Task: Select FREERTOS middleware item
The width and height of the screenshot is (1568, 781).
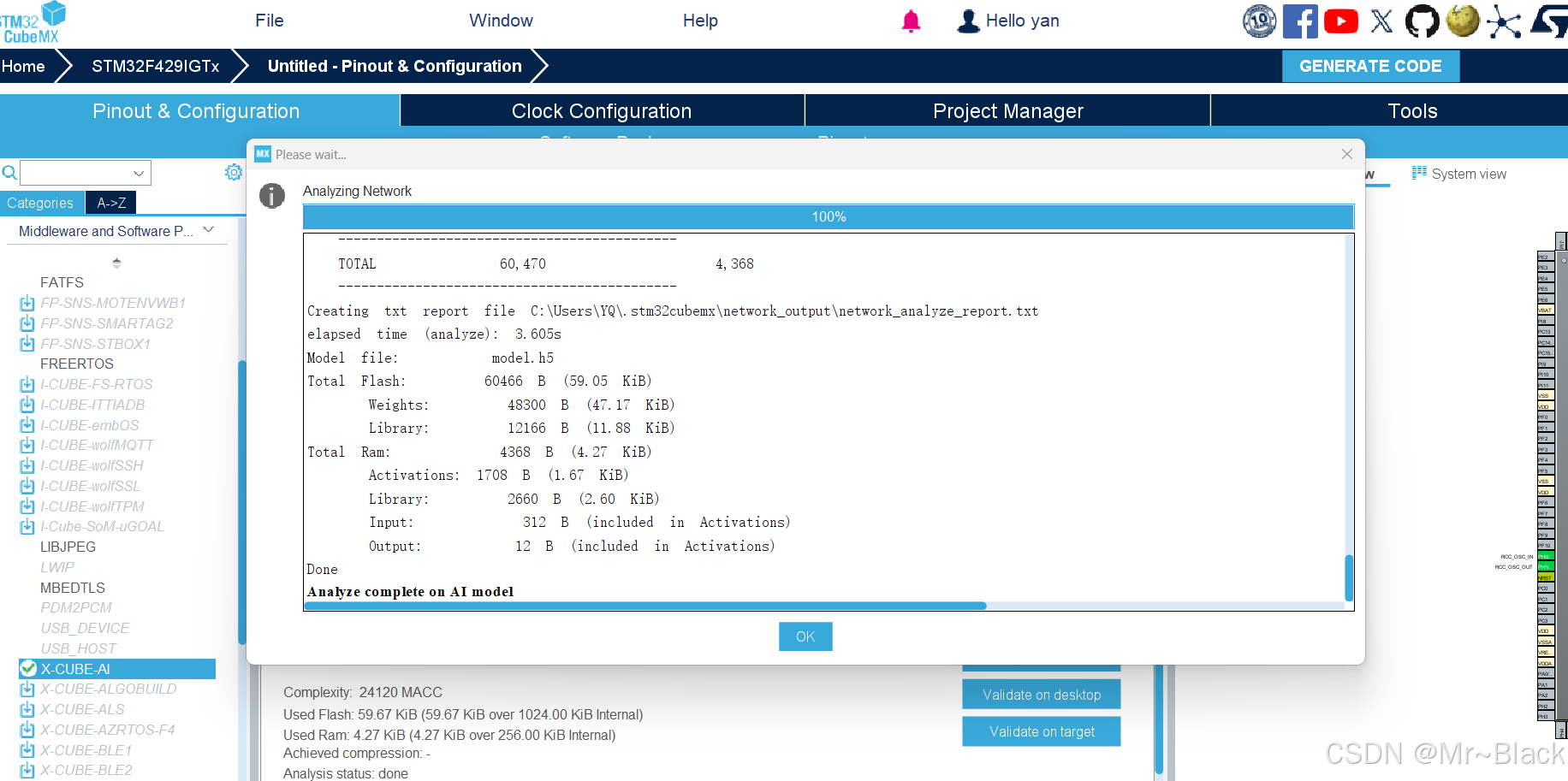Action: [x=76, y=364]
